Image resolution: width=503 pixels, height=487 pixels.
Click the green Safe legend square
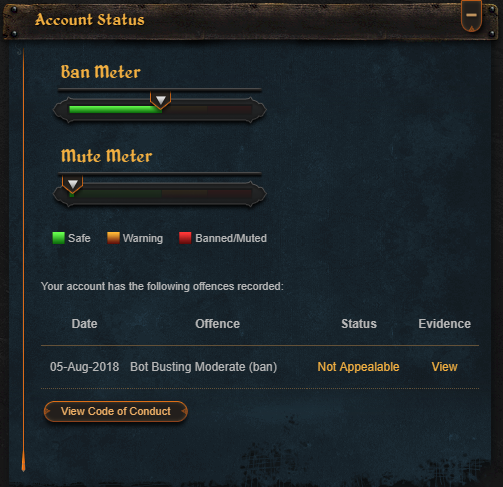tap(59, 238)
